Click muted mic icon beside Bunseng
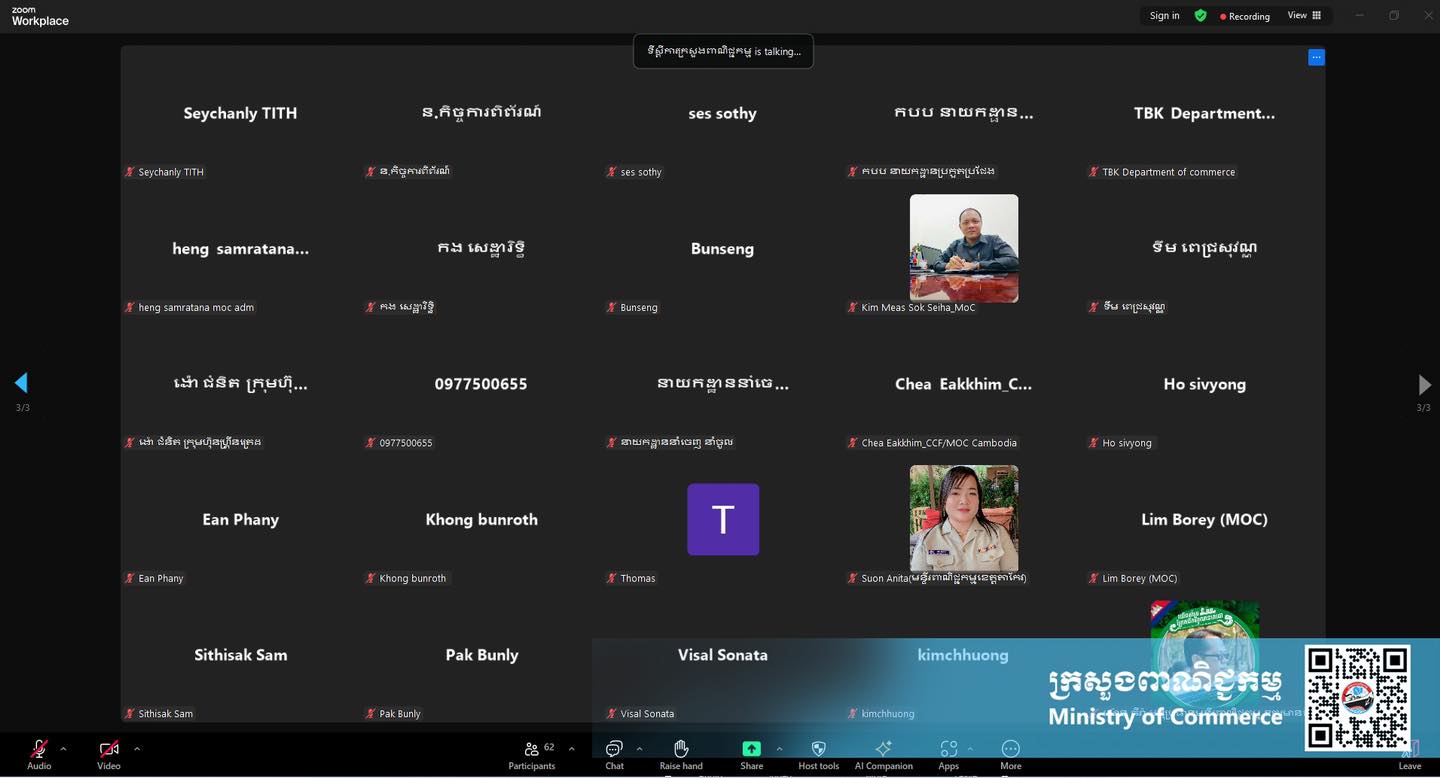This screenshot has height=778, width=1440. coord(612,307)
